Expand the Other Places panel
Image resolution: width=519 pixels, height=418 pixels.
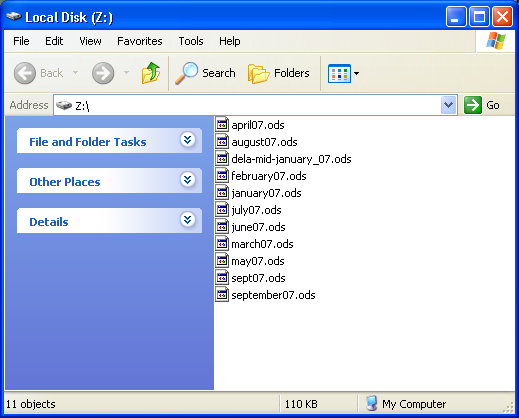(188, 180)
